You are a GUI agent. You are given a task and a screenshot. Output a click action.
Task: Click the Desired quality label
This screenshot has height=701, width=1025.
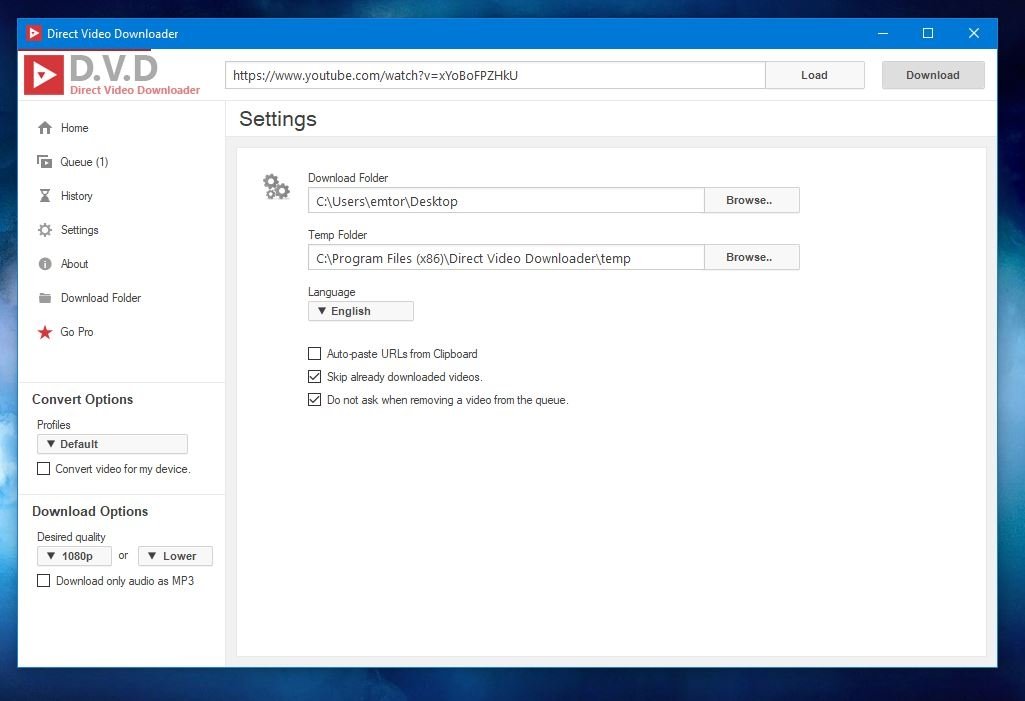coord(71,537)
